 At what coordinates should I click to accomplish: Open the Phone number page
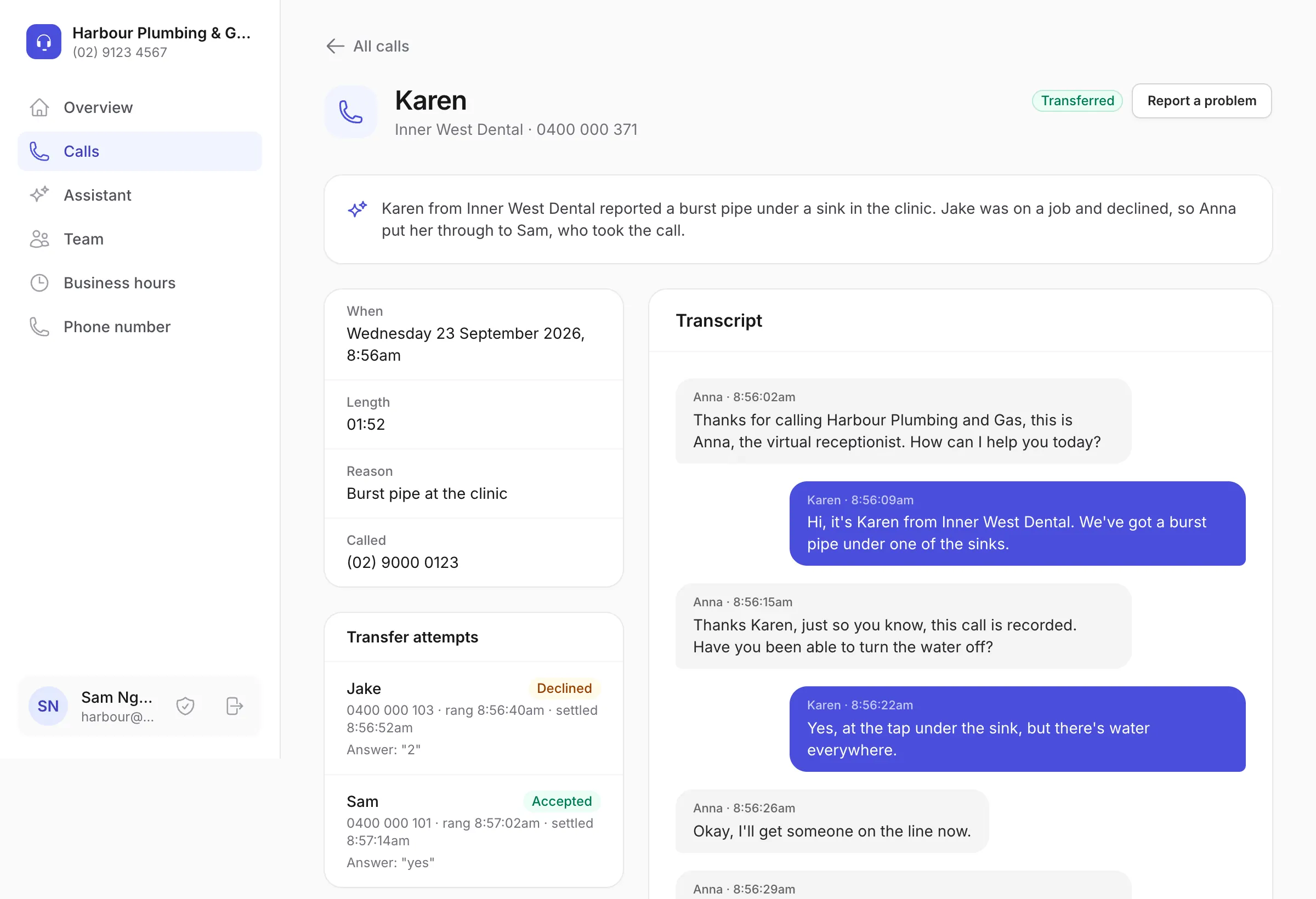tap(140, 327)
